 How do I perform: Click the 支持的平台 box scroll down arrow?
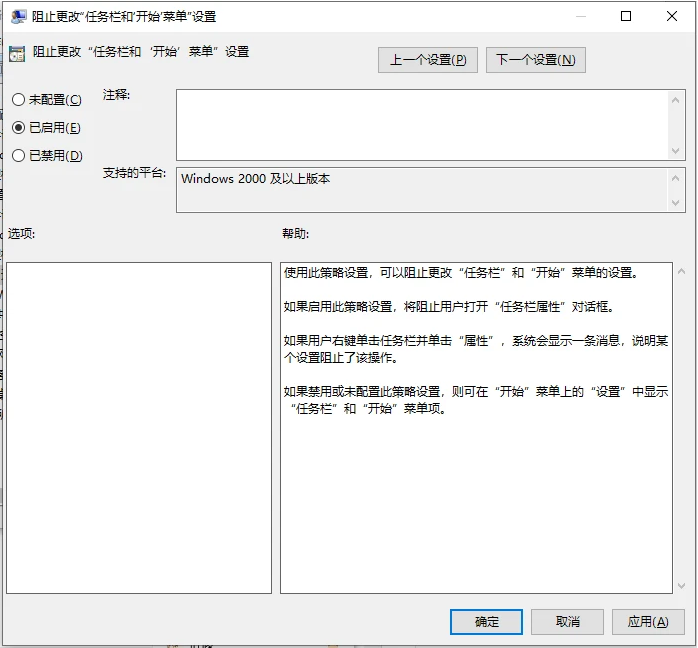pos(677,203)
